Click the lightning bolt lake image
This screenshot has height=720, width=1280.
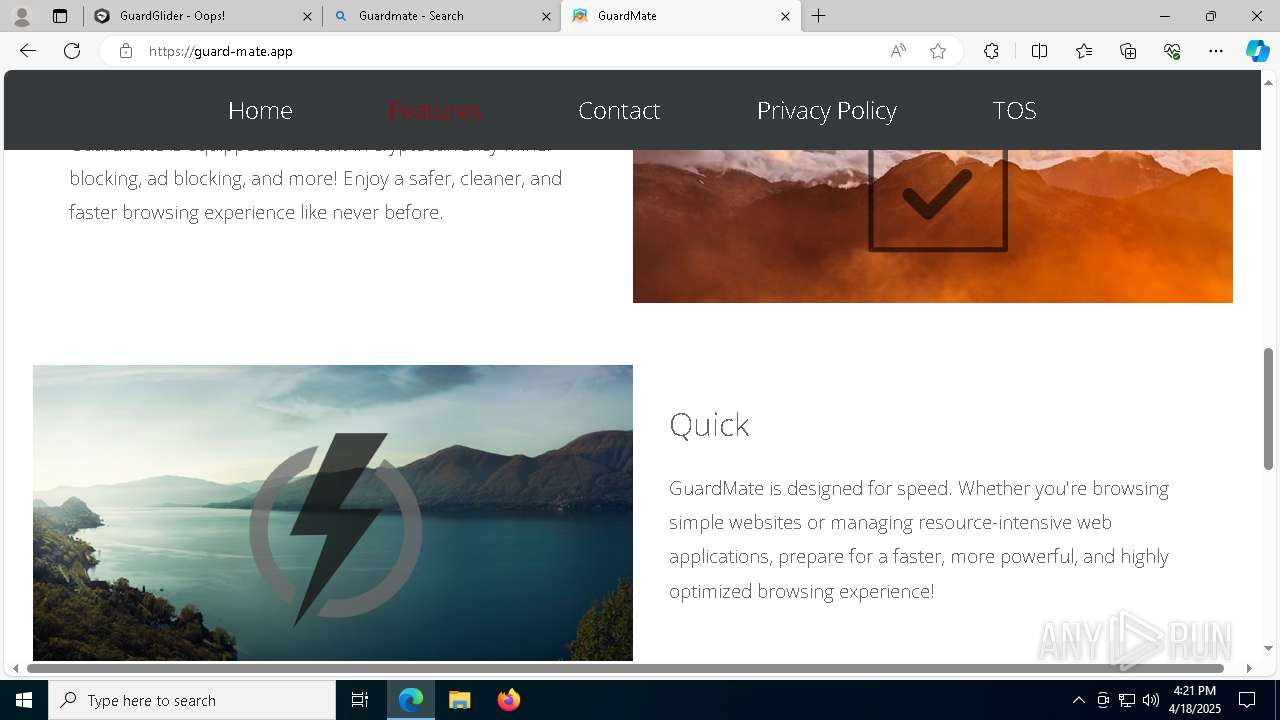point(333,513)
